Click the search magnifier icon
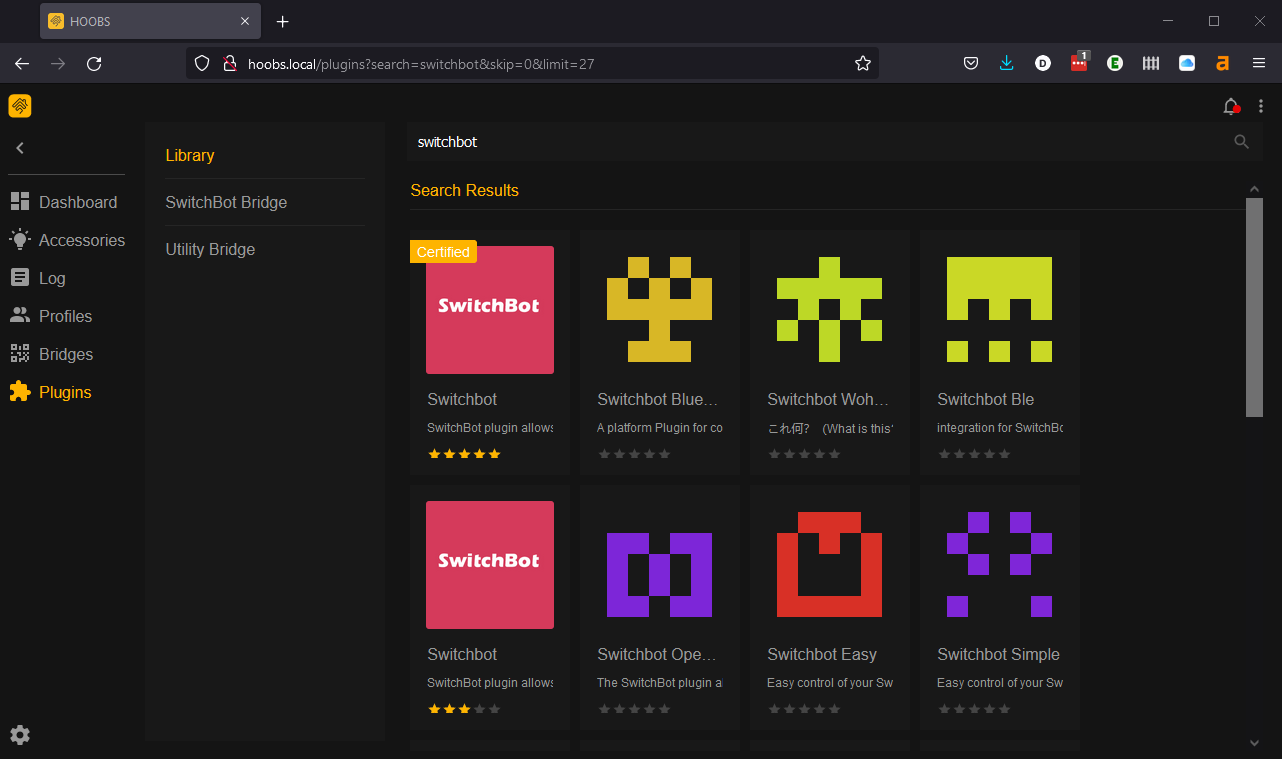This screenshot has width=1282, height=759. click(x=1242, y=142)
